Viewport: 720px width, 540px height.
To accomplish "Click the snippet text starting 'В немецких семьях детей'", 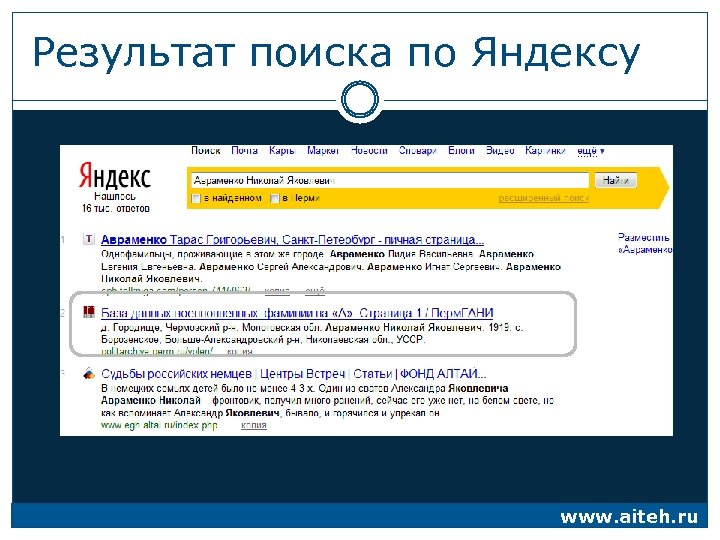I will (x=327, y=401).
